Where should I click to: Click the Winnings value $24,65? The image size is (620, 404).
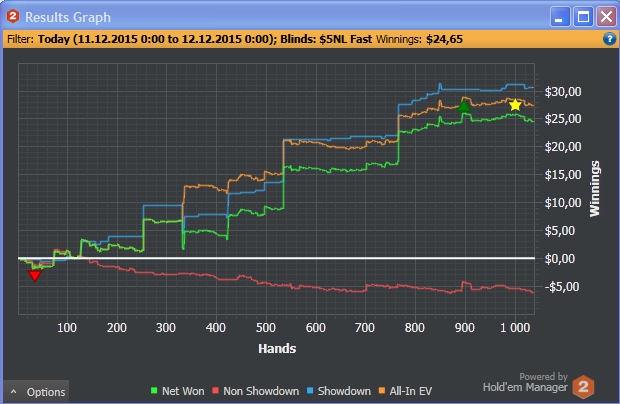click(x=444, y=39)
